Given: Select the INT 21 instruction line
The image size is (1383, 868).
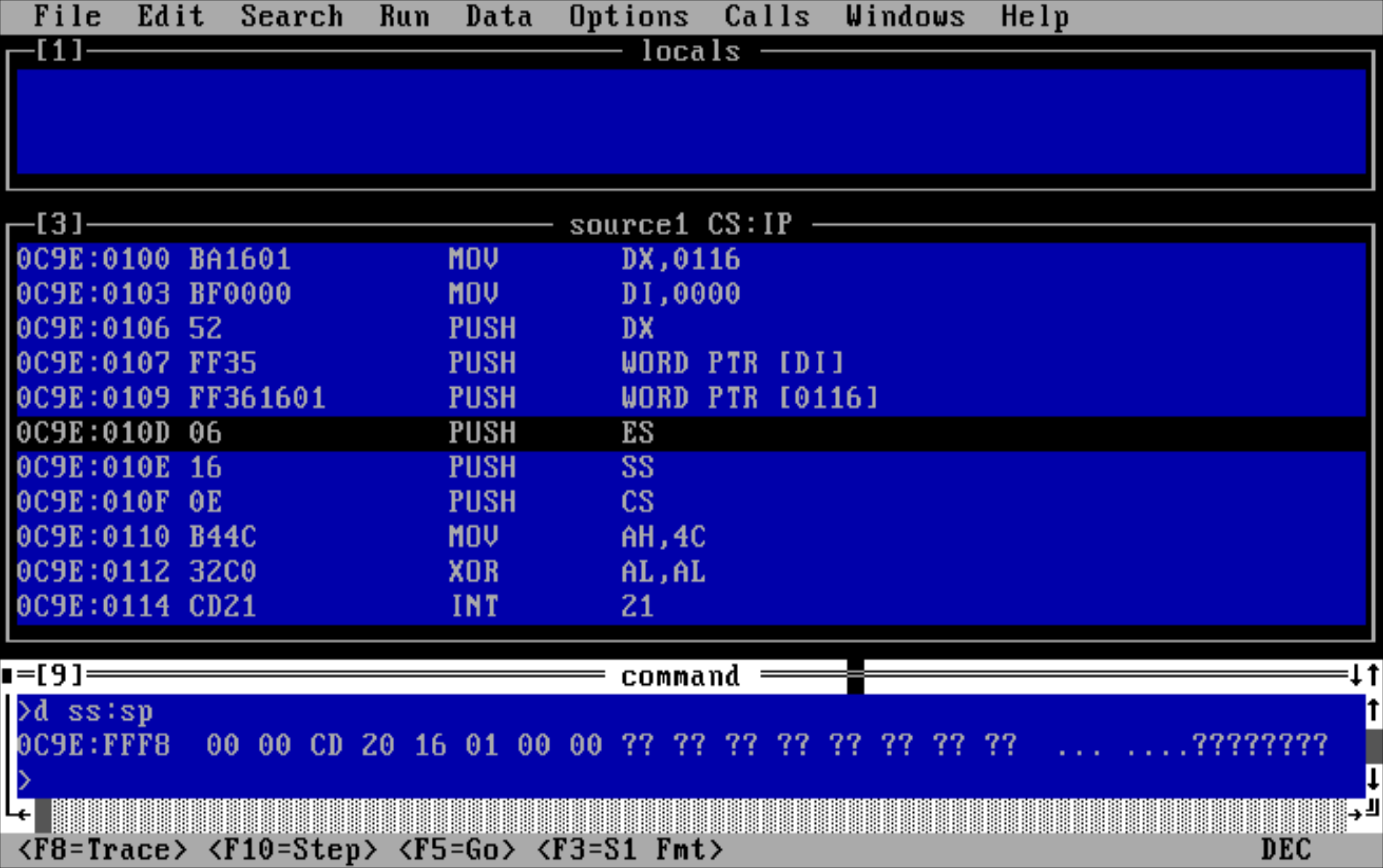Looking at the screenshot, I should (x=691, y=607).
